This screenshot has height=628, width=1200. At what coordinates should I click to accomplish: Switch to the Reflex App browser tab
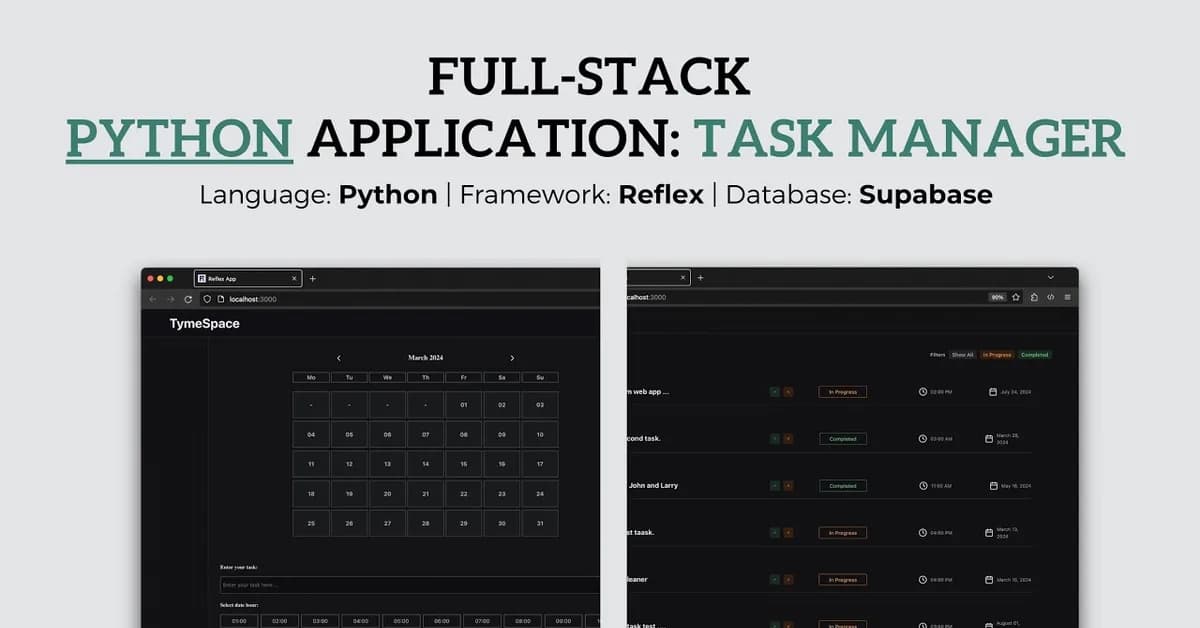(x=240, y=278)
